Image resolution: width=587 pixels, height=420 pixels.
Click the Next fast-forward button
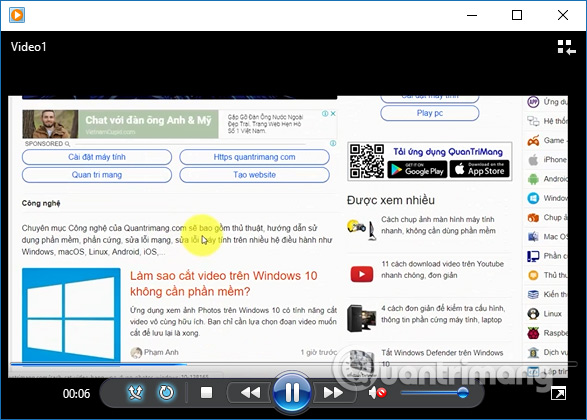(x=333, y=393)
